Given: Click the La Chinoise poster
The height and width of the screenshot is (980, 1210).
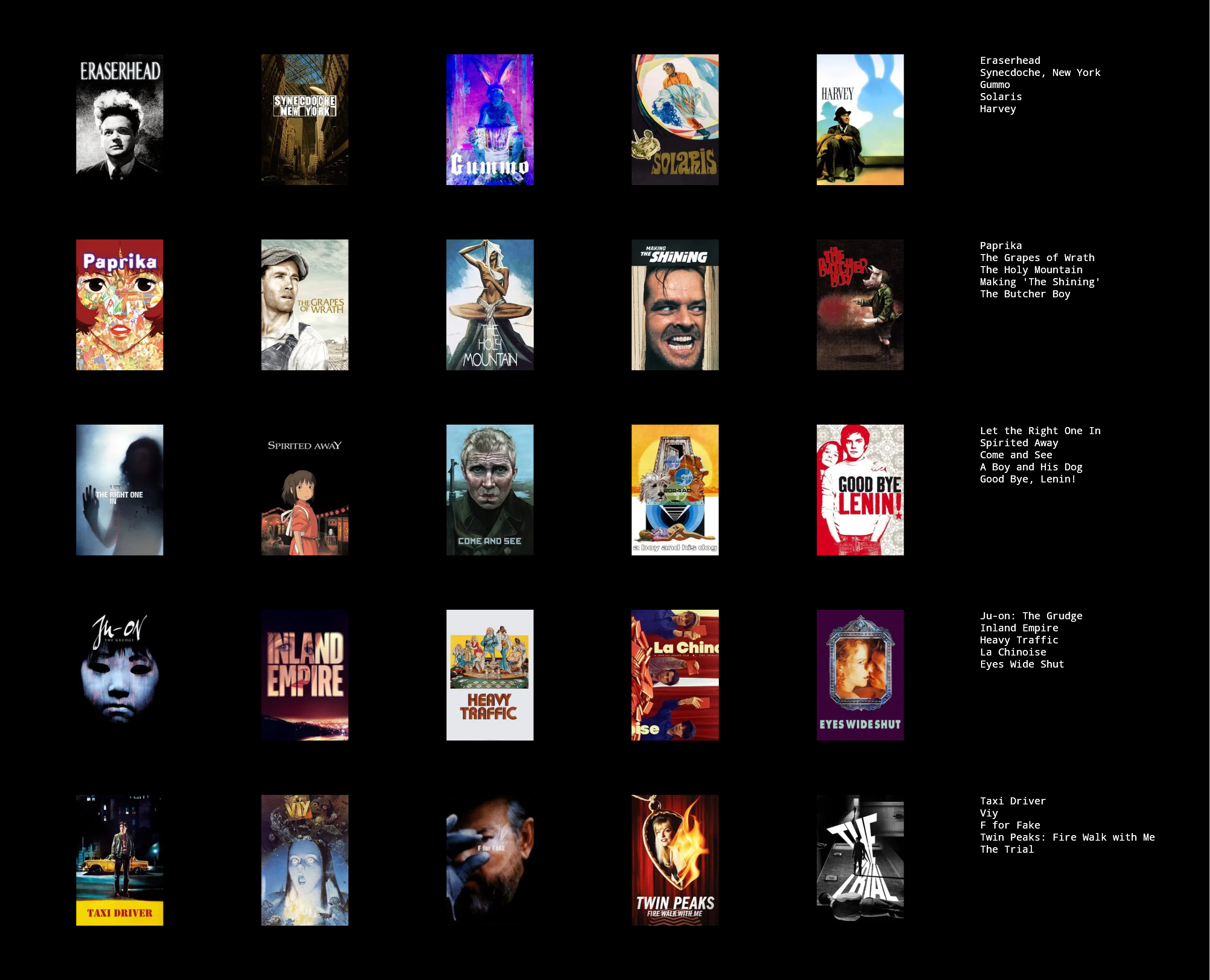Looking at the screenshot, I should (675, 675).
